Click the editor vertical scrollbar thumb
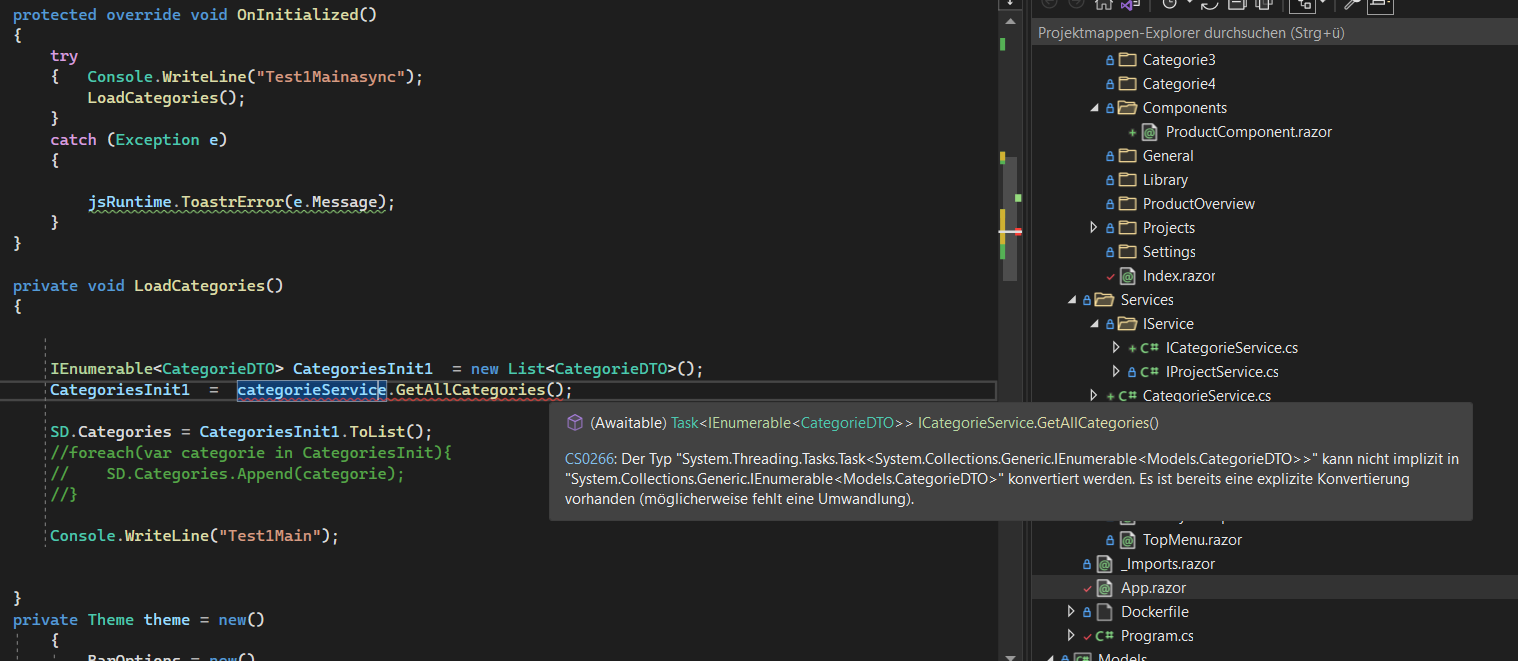 tap(1010, 218)
